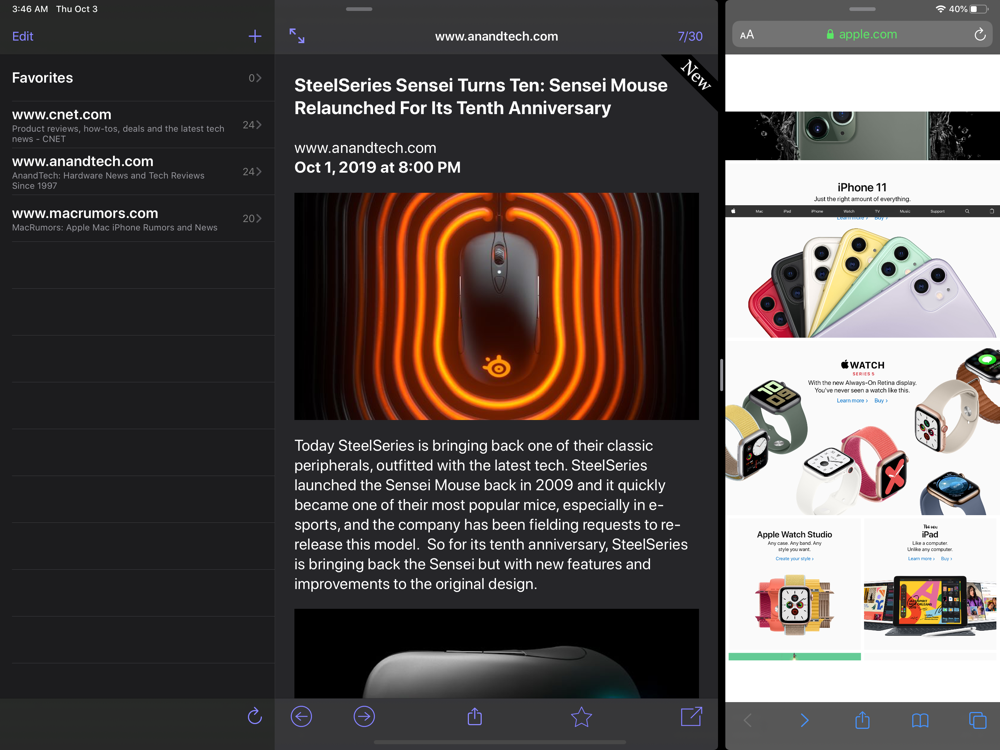Show all Safari tabs
The image size is (1000, 750).
(x=977, y=720)
